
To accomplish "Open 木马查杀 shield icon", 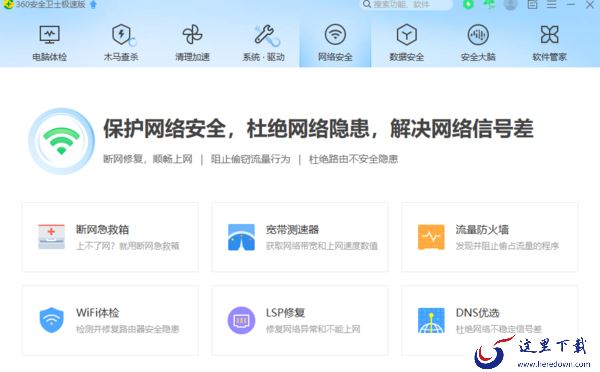I will click(123, 35).
